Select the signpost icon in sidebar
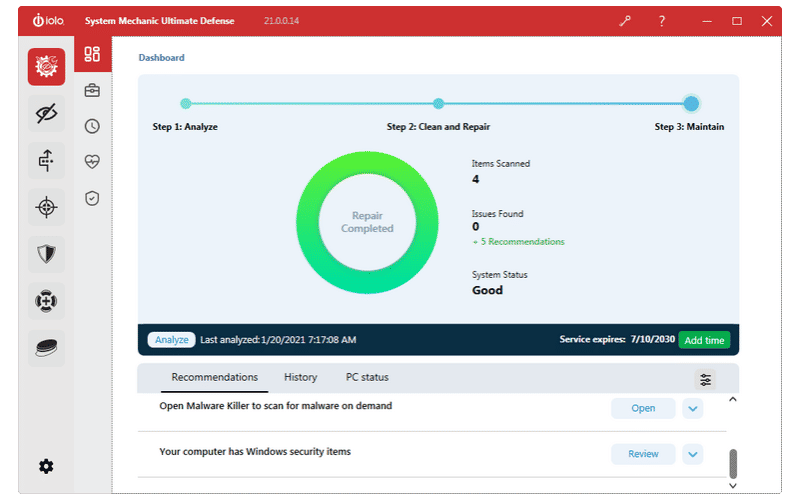The image size is (800, 500). coord(46,160)
